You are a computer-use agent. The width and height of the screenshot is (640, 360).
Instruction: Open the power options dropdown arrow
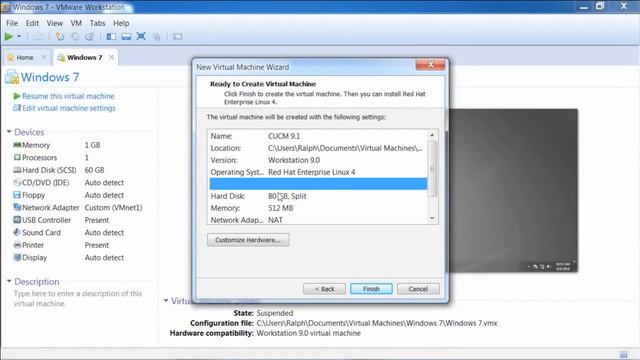pos(19,37)
